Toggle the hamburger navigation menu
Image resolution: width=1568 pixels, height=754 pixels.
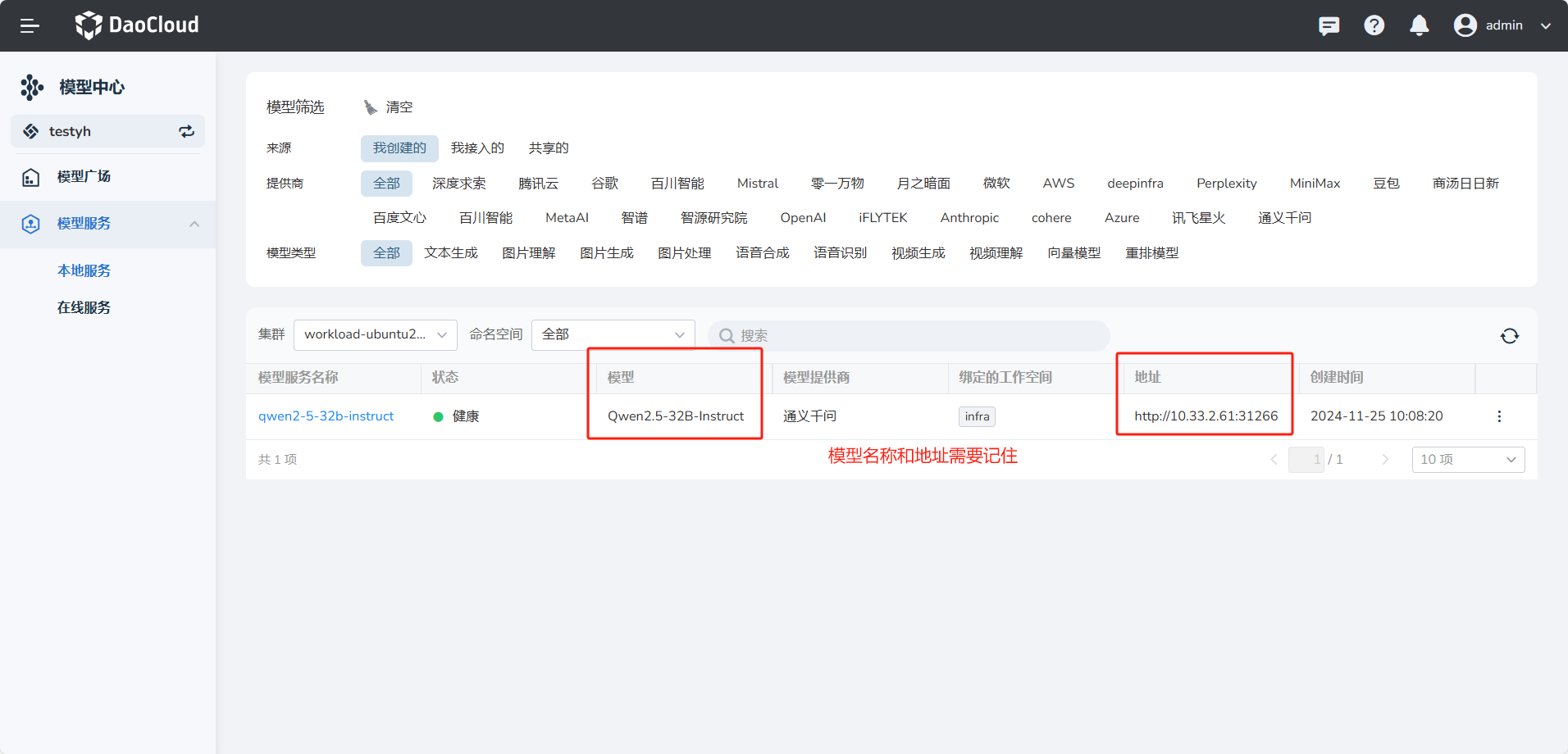[30, 25]
